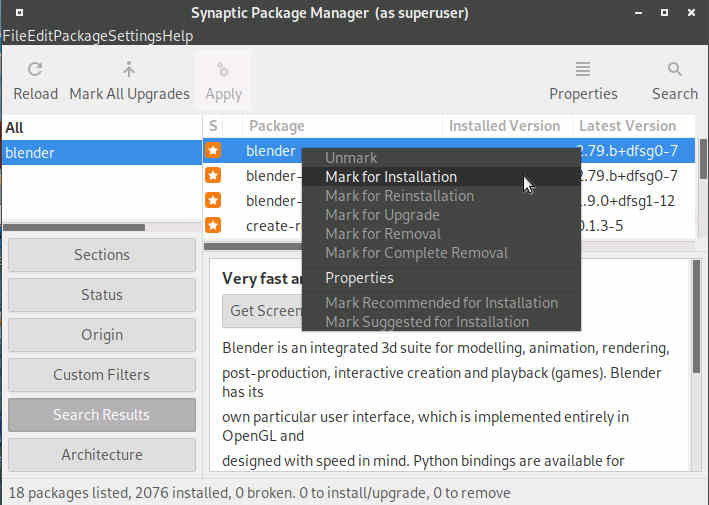709x505 pixels.
Task: Maximize the Synaptic window
Action: point(664,13)
